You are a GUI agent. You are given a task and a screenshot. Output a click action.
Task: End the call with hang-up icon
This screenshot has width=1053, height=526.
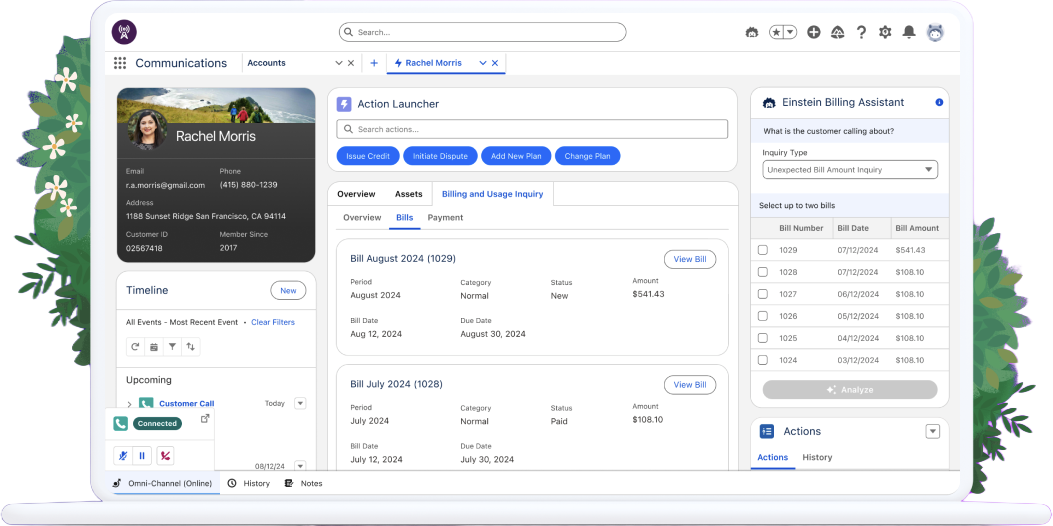click(166, 455)
